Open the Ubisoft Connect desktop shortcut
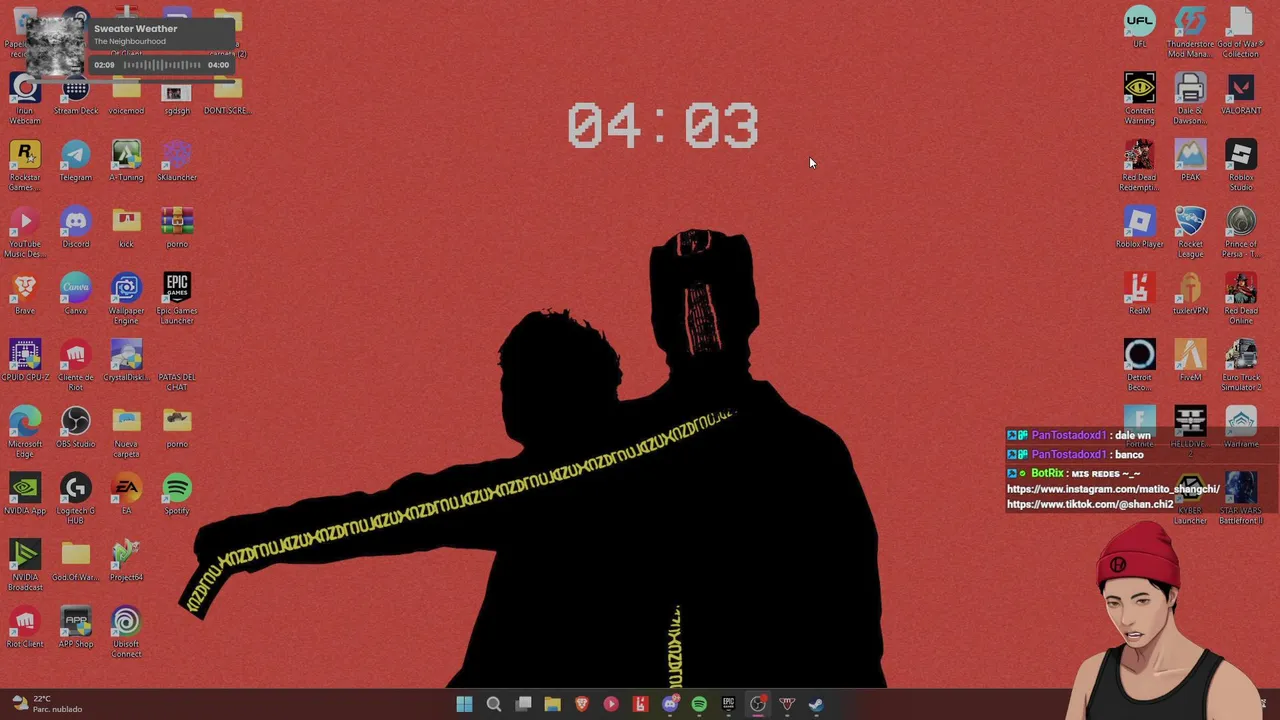Viewport: 1280px width, 720px height. [126, 632]
